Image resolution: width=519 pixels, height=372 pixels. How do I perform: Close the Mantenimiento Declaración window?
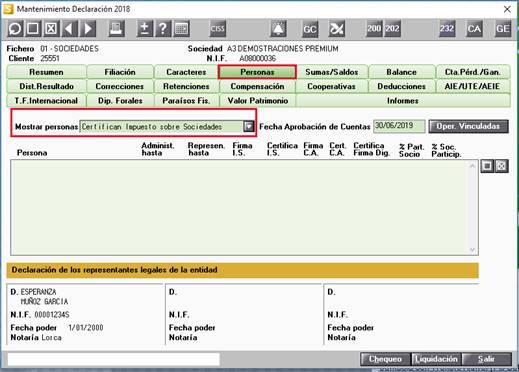(507, 9)
